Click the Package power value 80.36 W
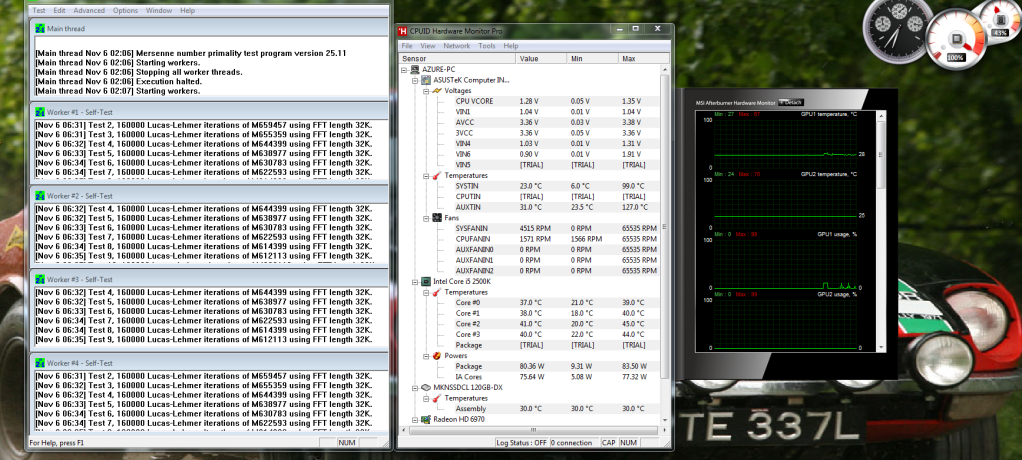The width and height of the screenshot is (1022, 460). [x=531, y=366]
